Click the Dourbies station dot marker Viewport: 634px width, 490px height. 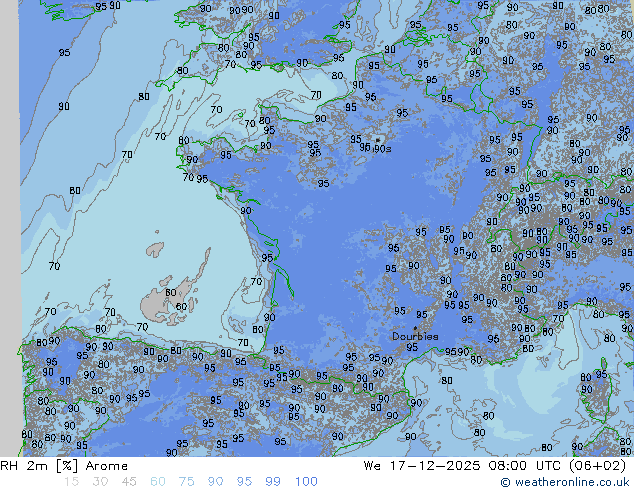(415, 328)
